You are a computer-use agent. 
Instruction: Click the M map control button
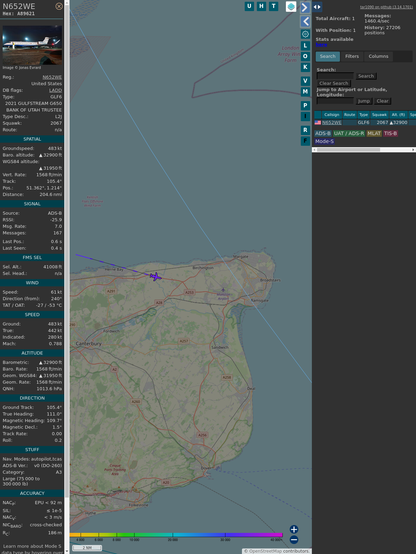coord(305,92)
